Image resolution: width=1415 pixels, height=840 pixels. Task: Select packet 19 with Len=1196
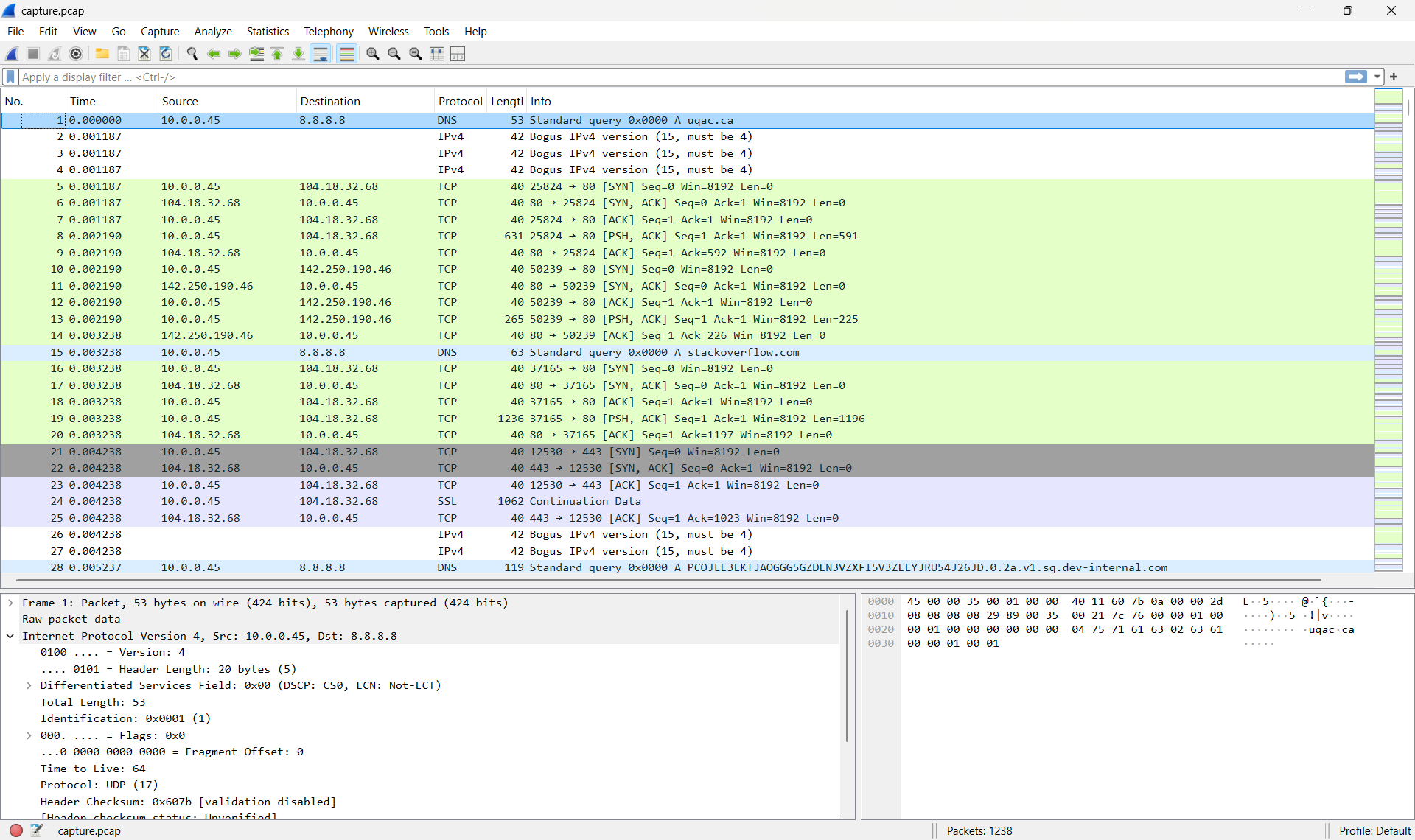coord(687,419)
